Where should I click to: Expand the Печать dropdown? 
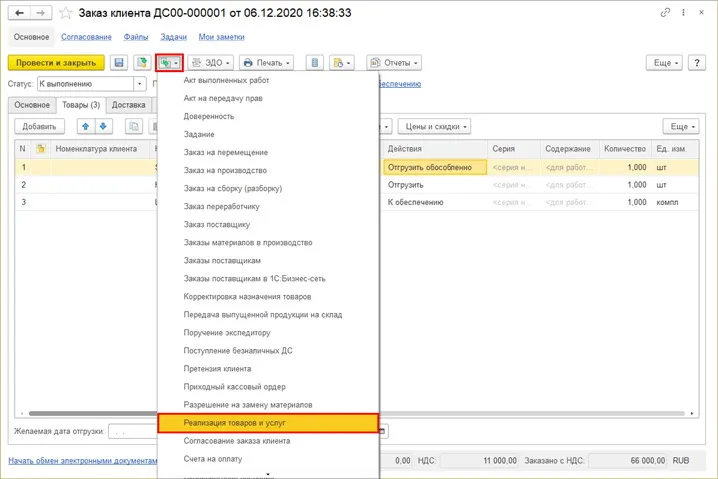(x=267, y=62)
